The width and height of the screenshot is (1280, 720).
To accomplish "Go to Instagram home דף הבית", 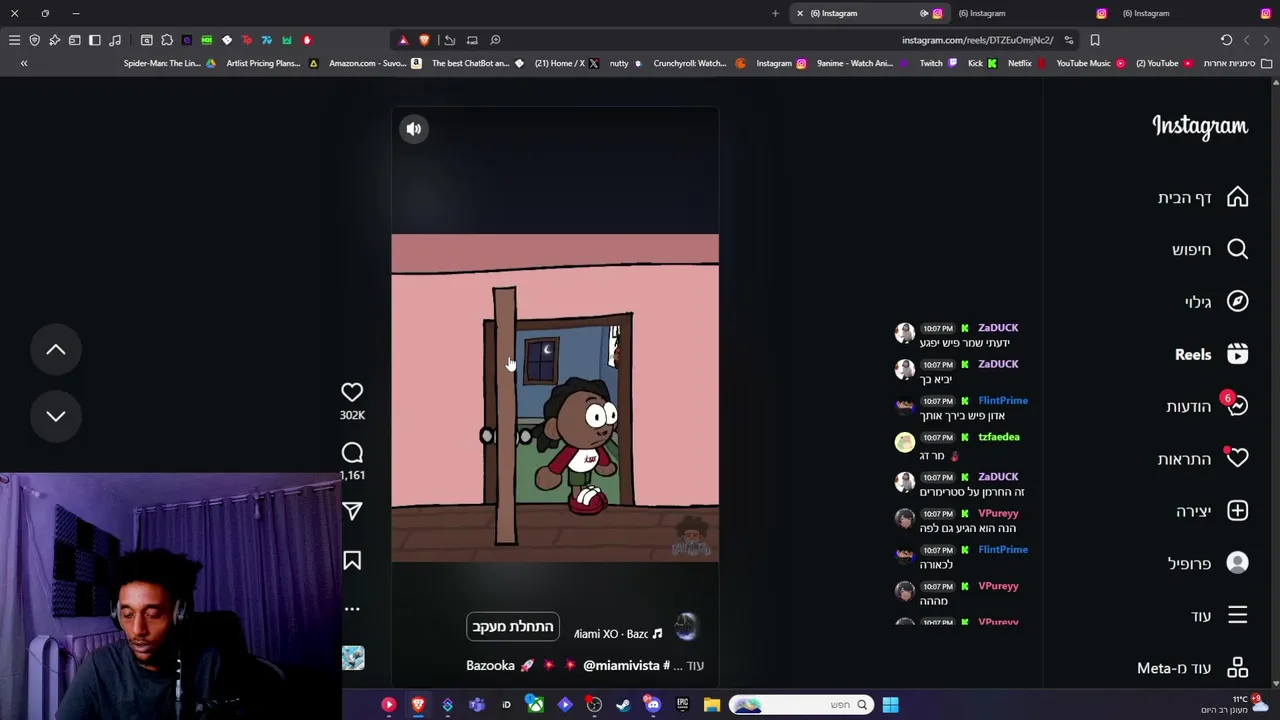I will pos(1203,197).
